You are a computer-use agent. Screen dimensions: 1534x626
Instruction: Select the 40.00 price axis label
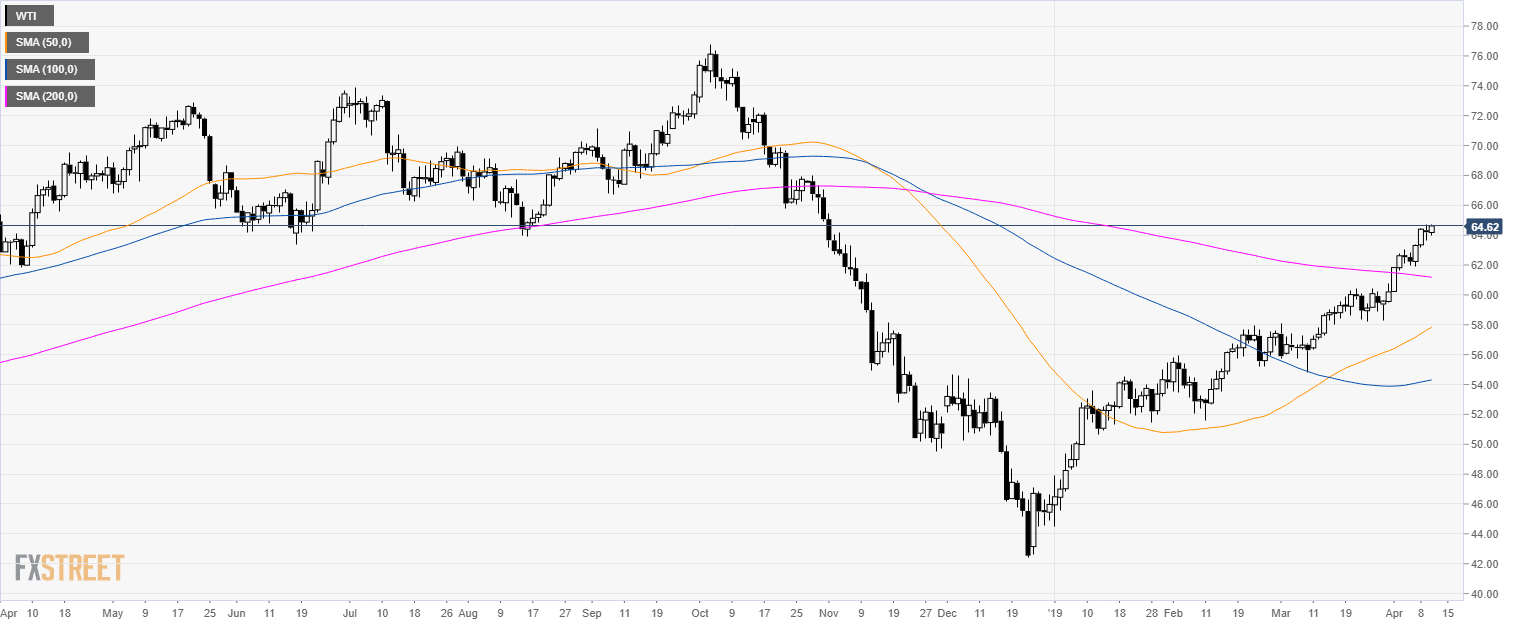coord(1483,594)
